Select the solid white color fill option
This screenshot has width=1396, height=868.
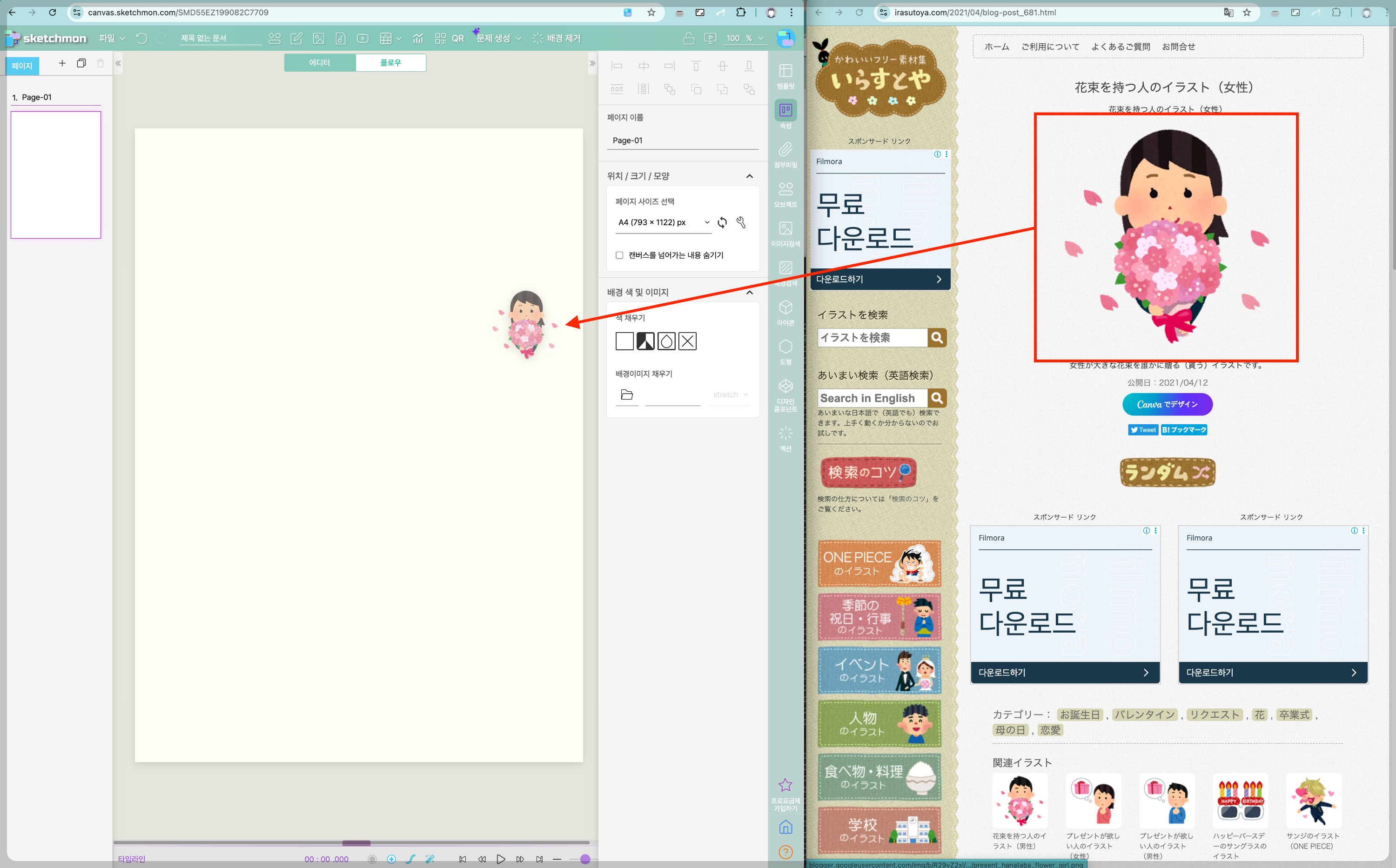[x=624, y=341]
